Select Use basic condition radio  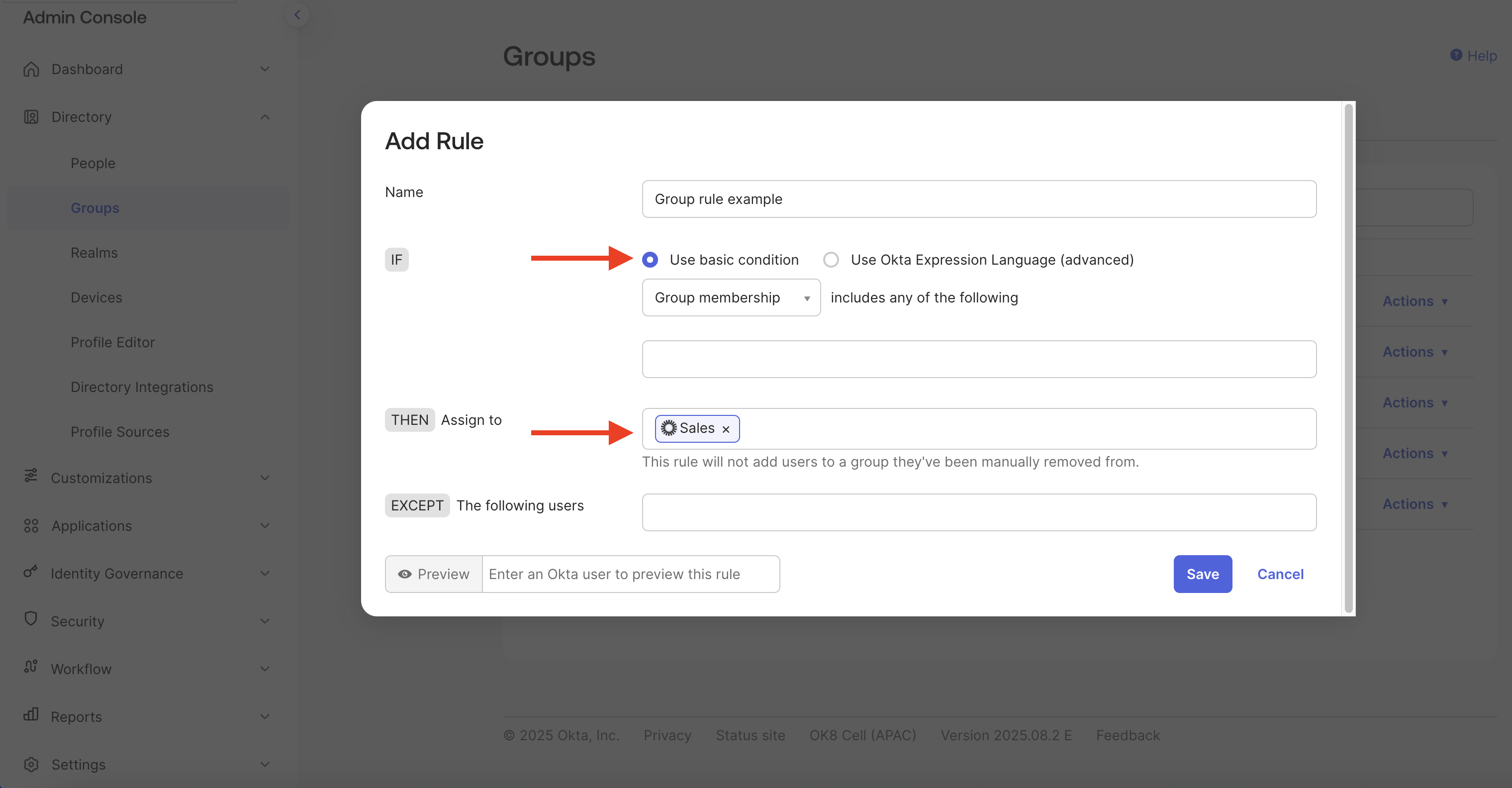pos(650,260)
